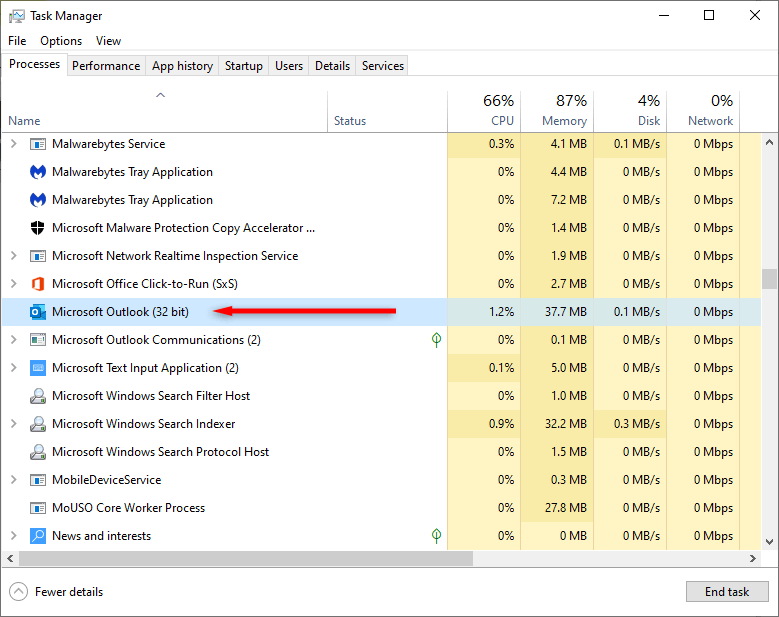The height and width of the screenshot is (617, 779).
Task: Click the Task Manager title bar icon
Action: [x=16, y=16]
